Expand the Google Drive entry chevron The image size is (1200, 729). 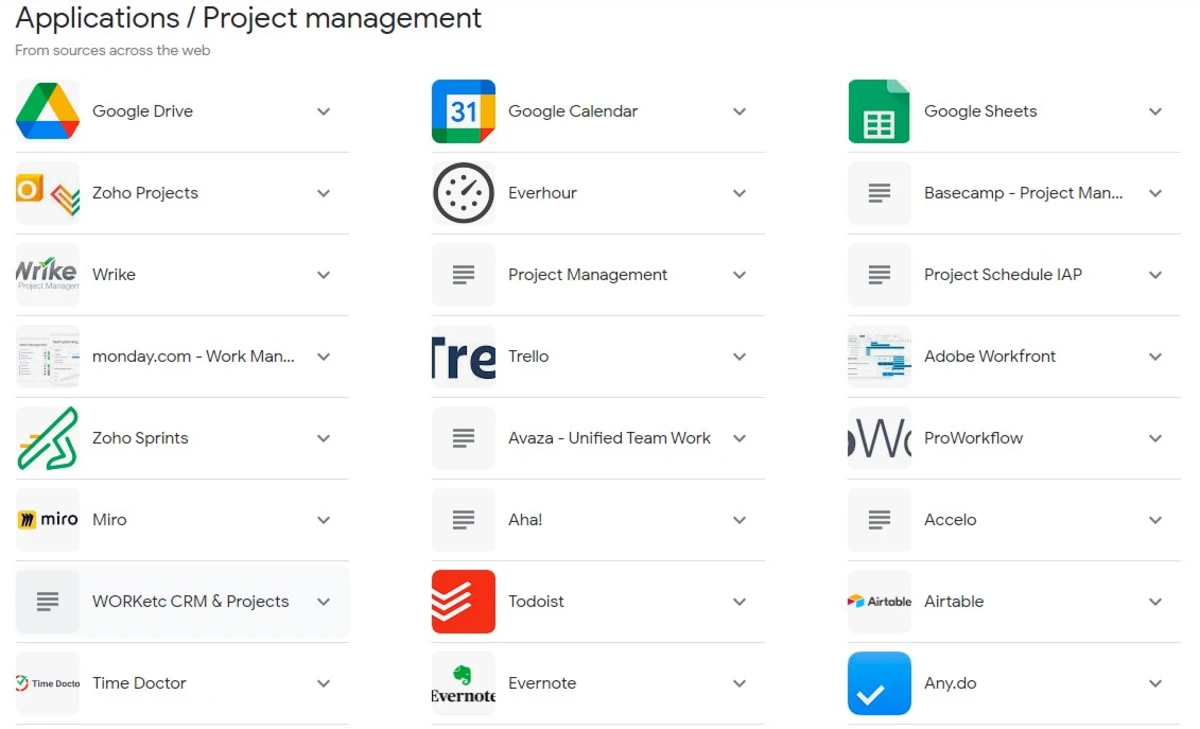tap(323, 112)
